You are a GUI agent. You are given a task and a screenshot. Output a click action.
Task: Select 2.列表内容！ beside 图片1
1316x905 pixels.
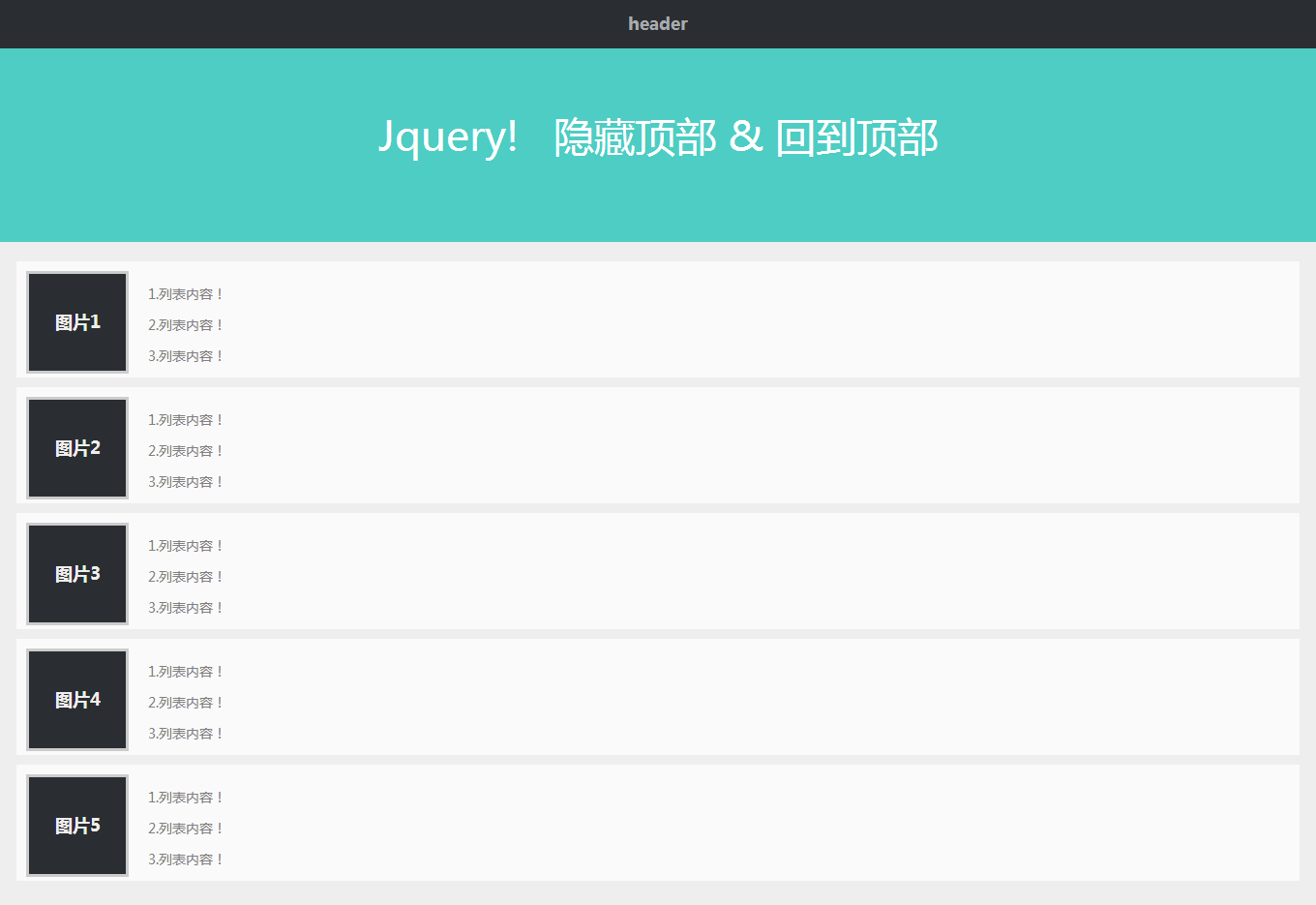tap(186, 325)
